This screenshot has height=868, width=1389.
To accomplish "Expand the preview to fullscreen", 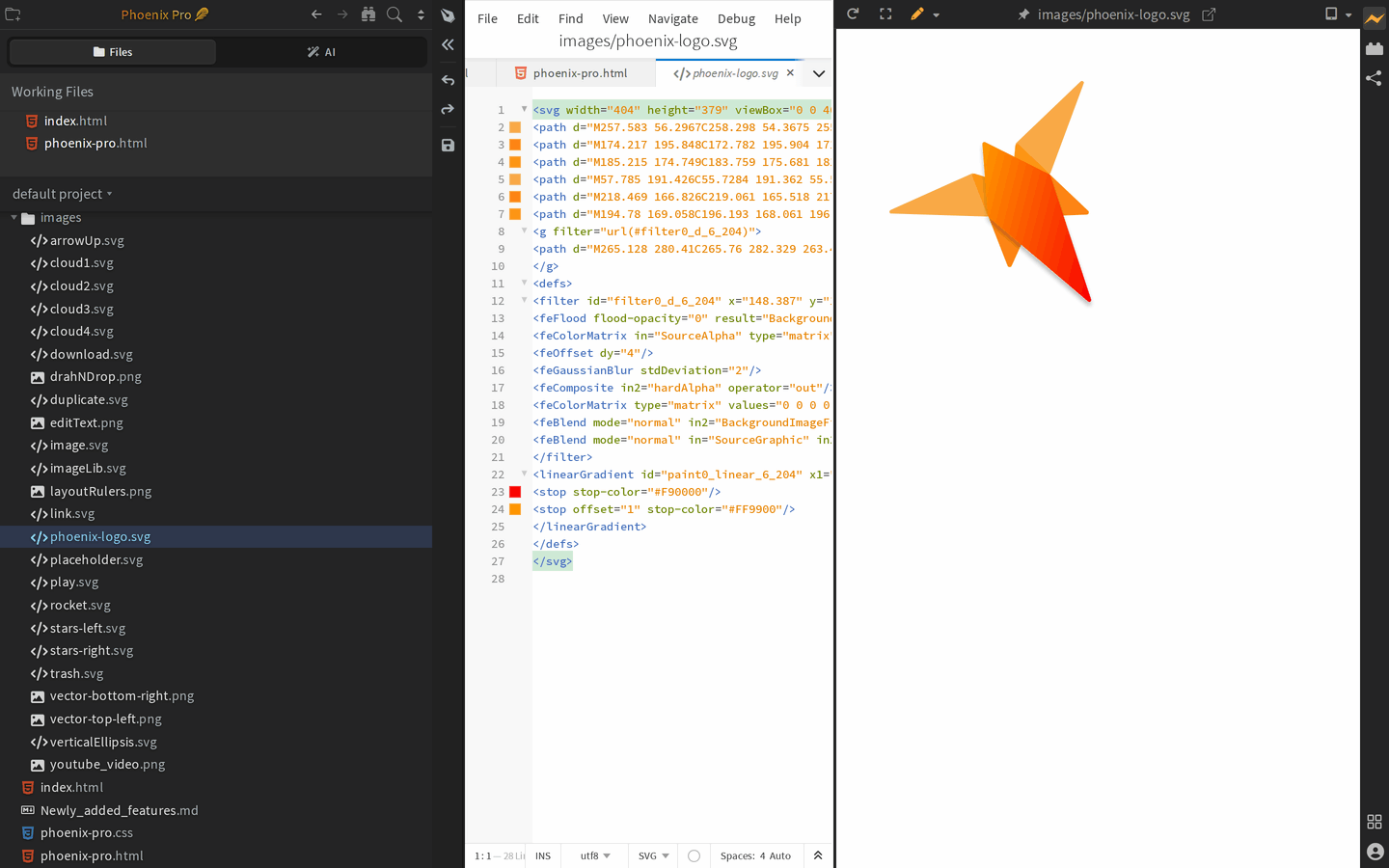I will 885,14.
